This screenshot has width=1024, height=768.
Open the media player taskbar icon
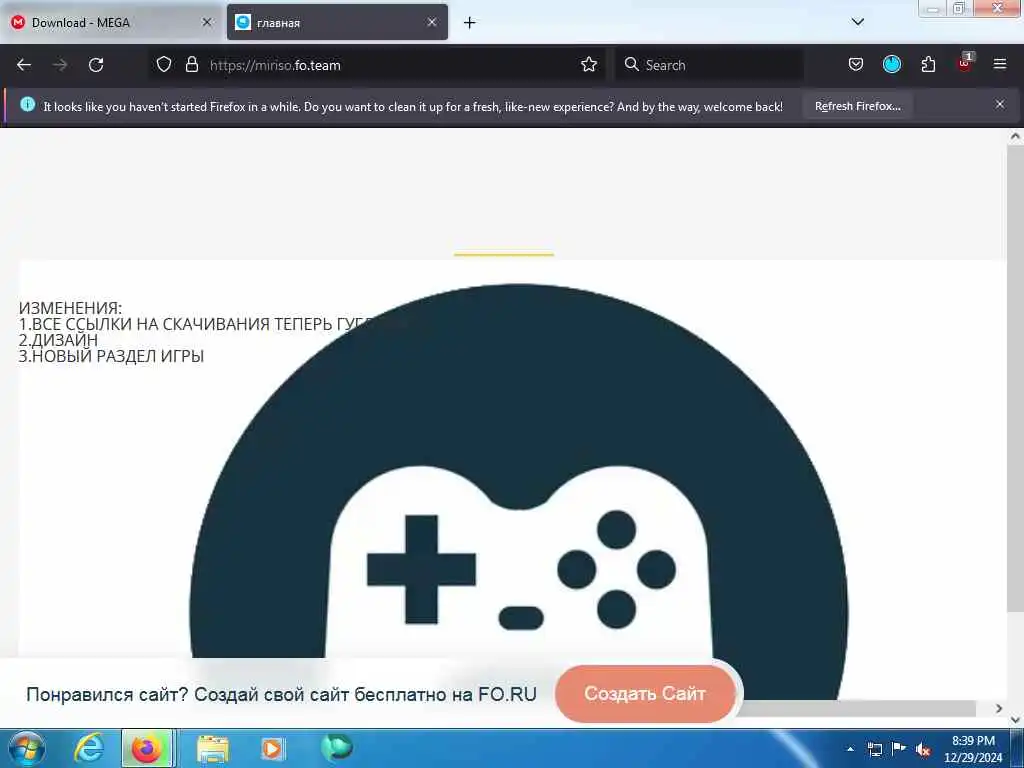273,749
